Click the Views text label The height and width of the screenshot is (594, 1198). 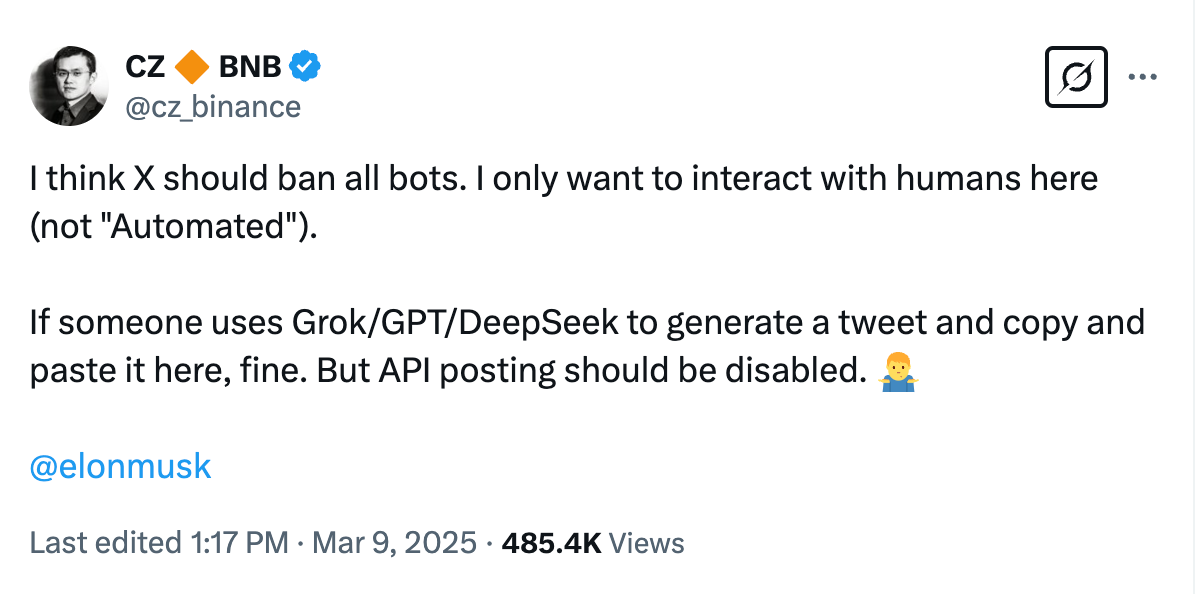click(646, 542)
